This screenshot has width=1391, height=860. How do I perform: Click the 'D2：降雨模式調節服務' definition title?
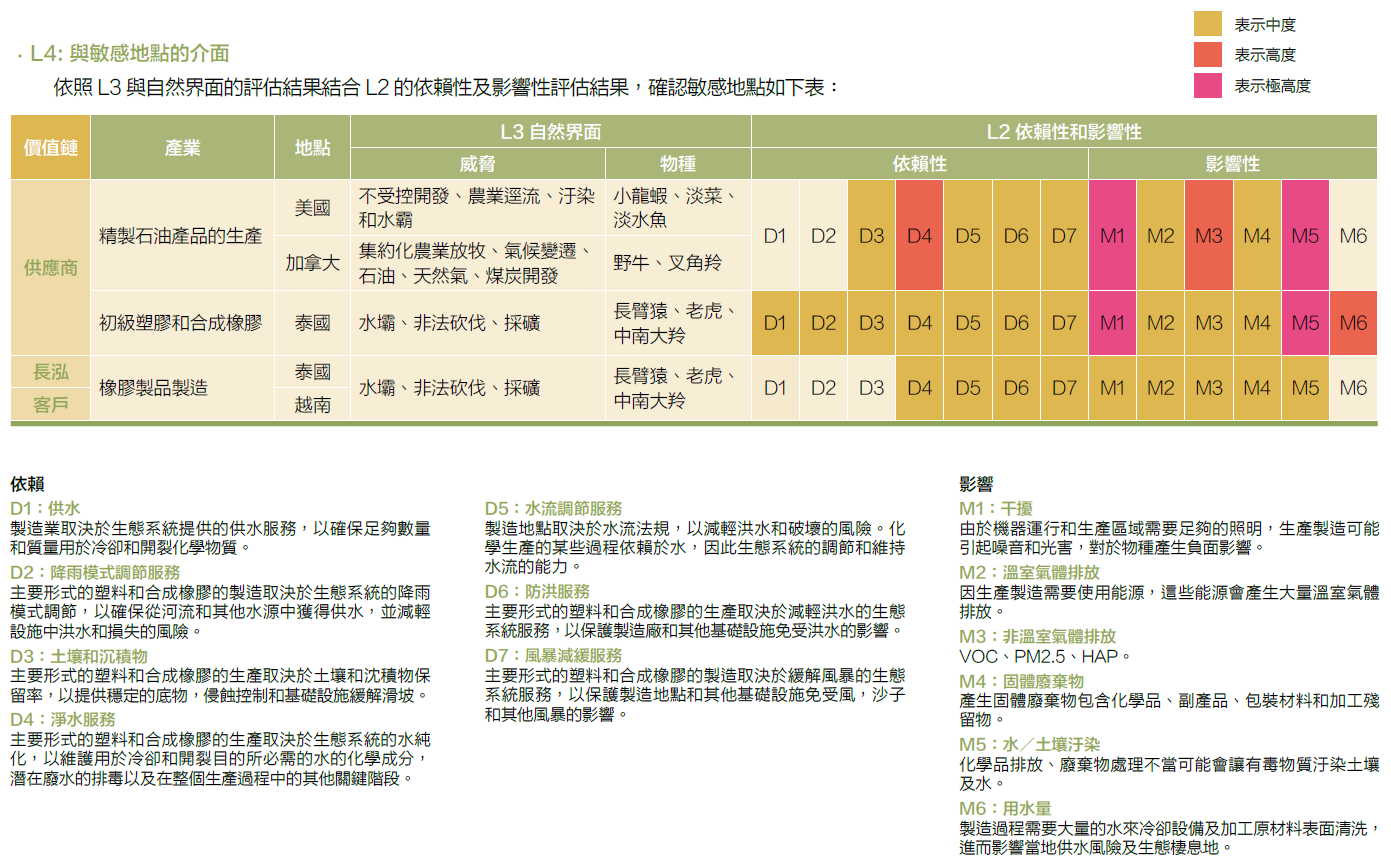tap(96, 572)
